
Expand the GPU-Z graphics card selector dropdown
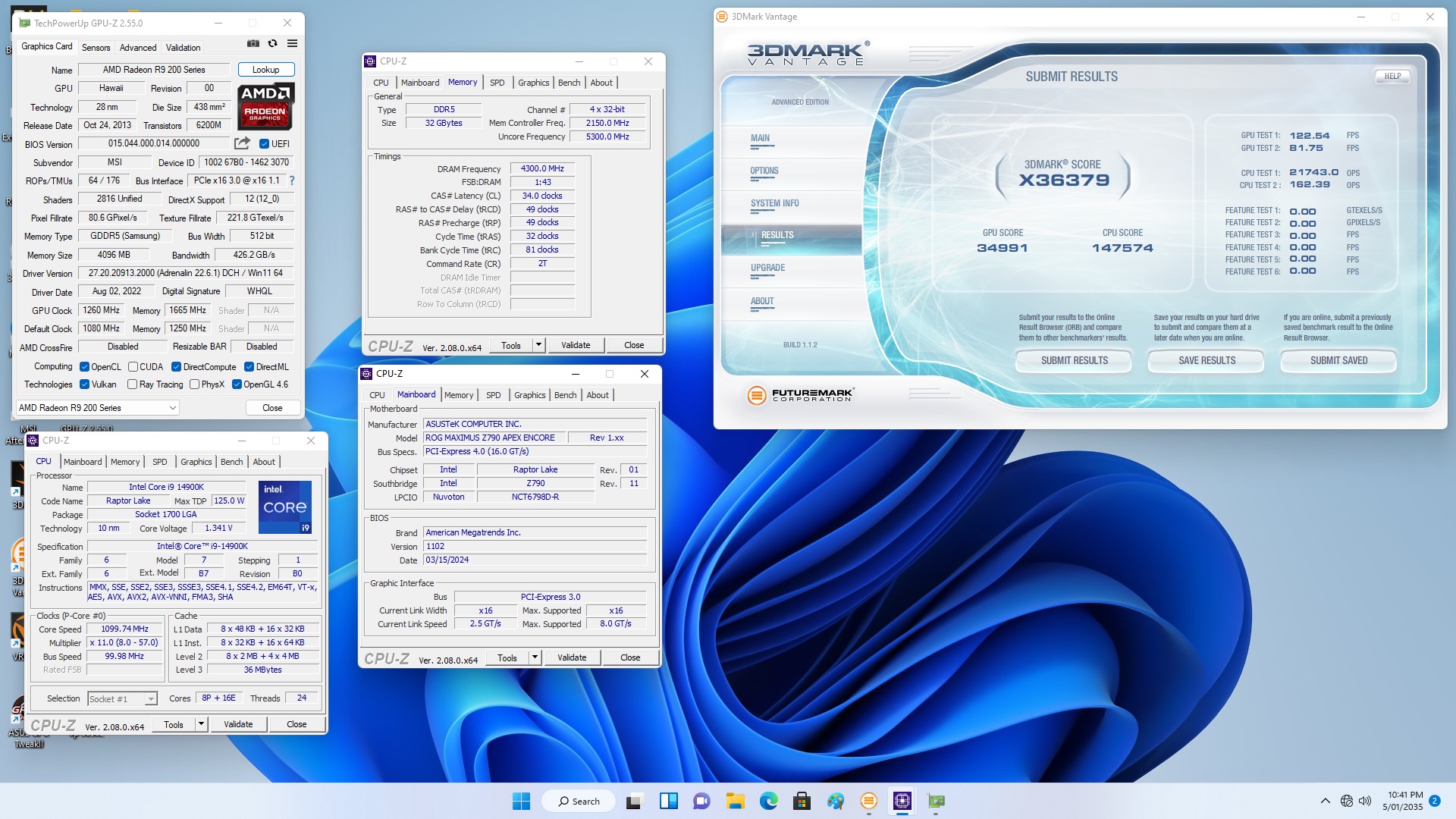(x=173, y=408)
